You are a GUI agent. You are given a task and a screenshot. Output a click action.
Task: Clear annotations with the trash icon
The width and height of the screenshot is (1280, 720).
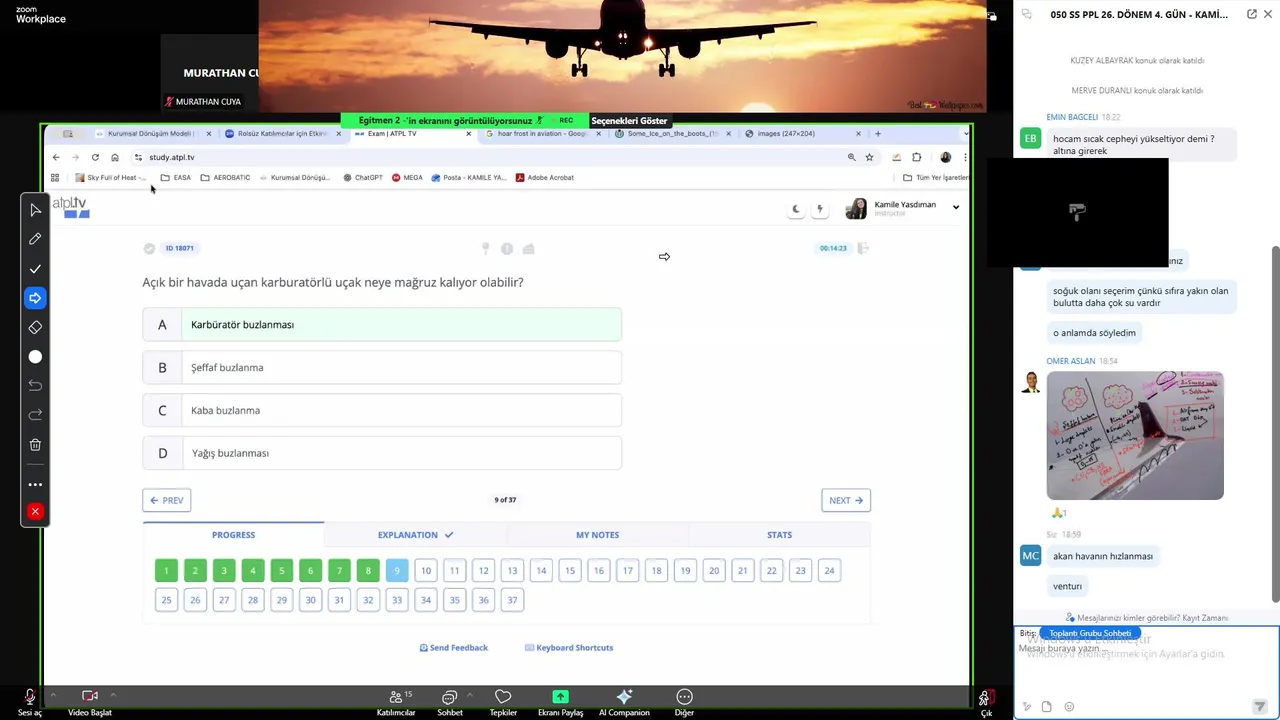tap(35, 445)
